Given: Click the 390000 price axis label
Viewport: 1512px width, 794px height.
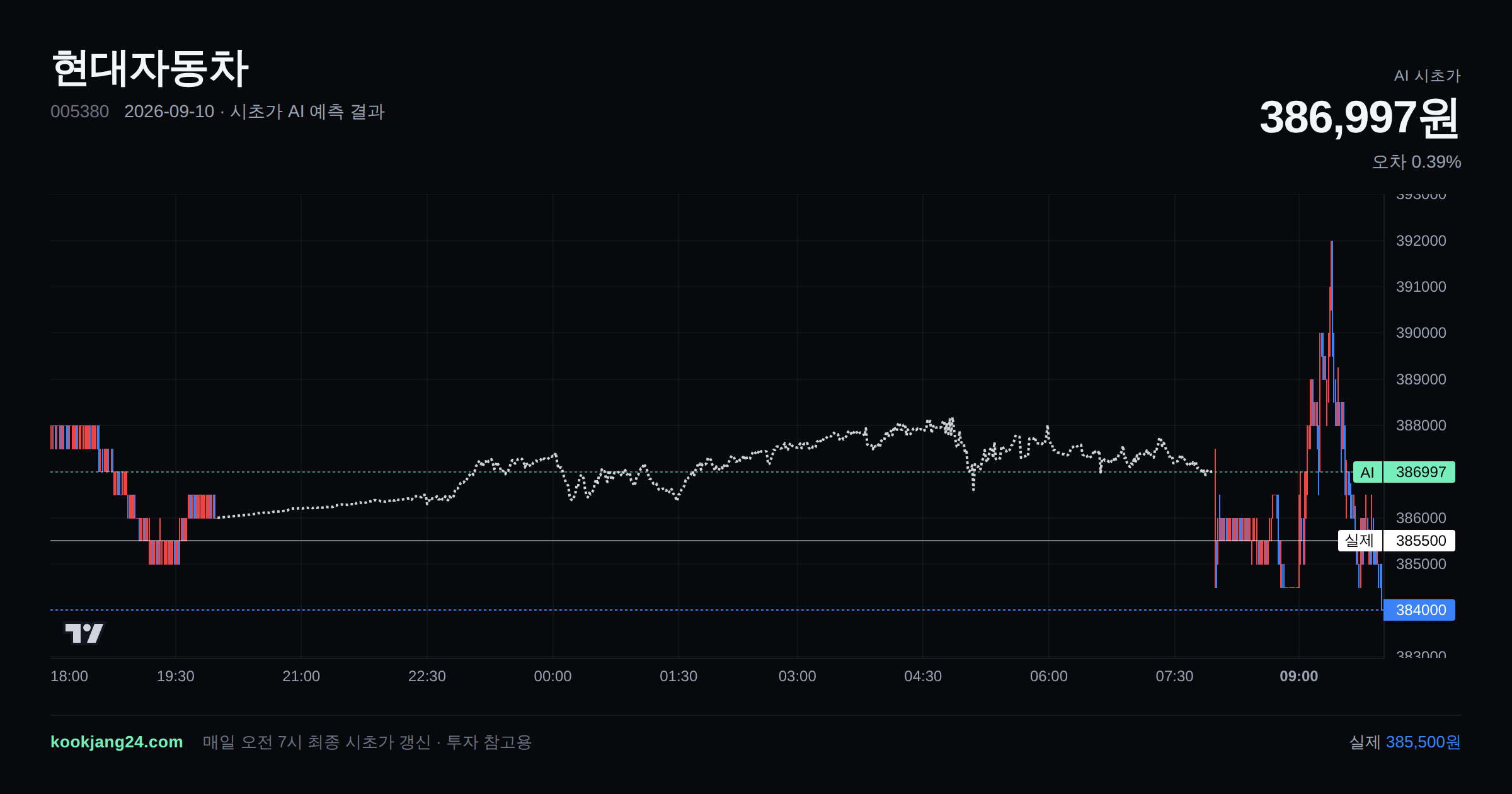Looking at the screenshot, I should [x=1421, y=333].
